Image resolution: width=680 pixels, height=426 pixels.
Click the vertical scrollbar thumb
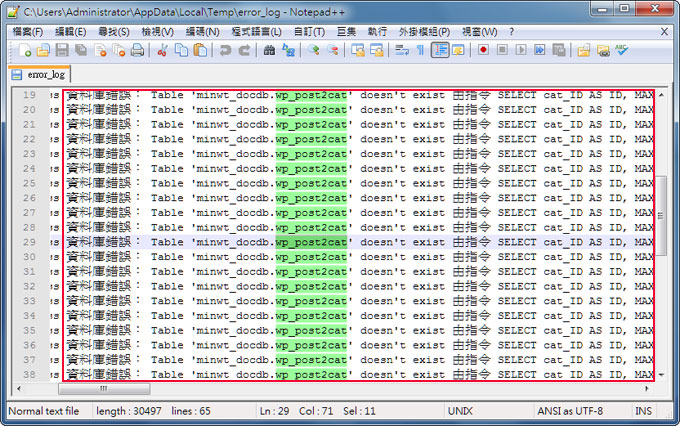pos(661,216)
